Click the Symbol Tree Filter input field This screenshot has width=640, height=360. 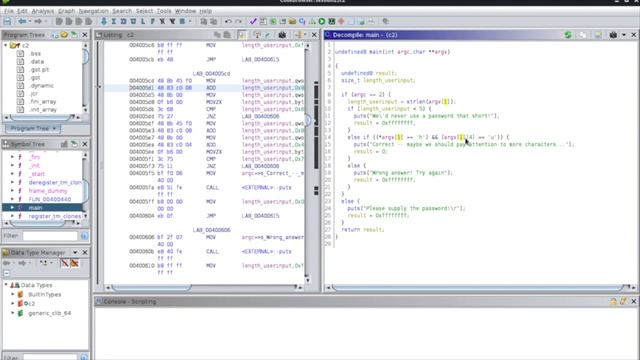tap(50, 236)
